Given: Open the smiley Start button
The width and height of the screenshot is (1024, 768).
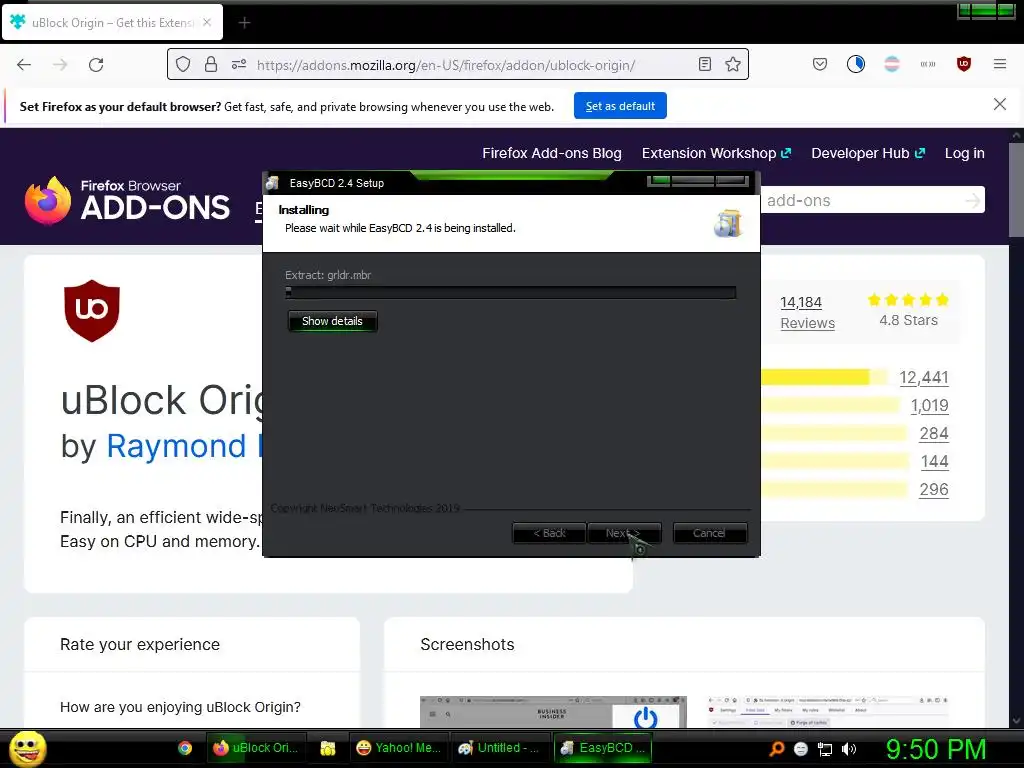Looking at the screenshot, I should point(27,748).
